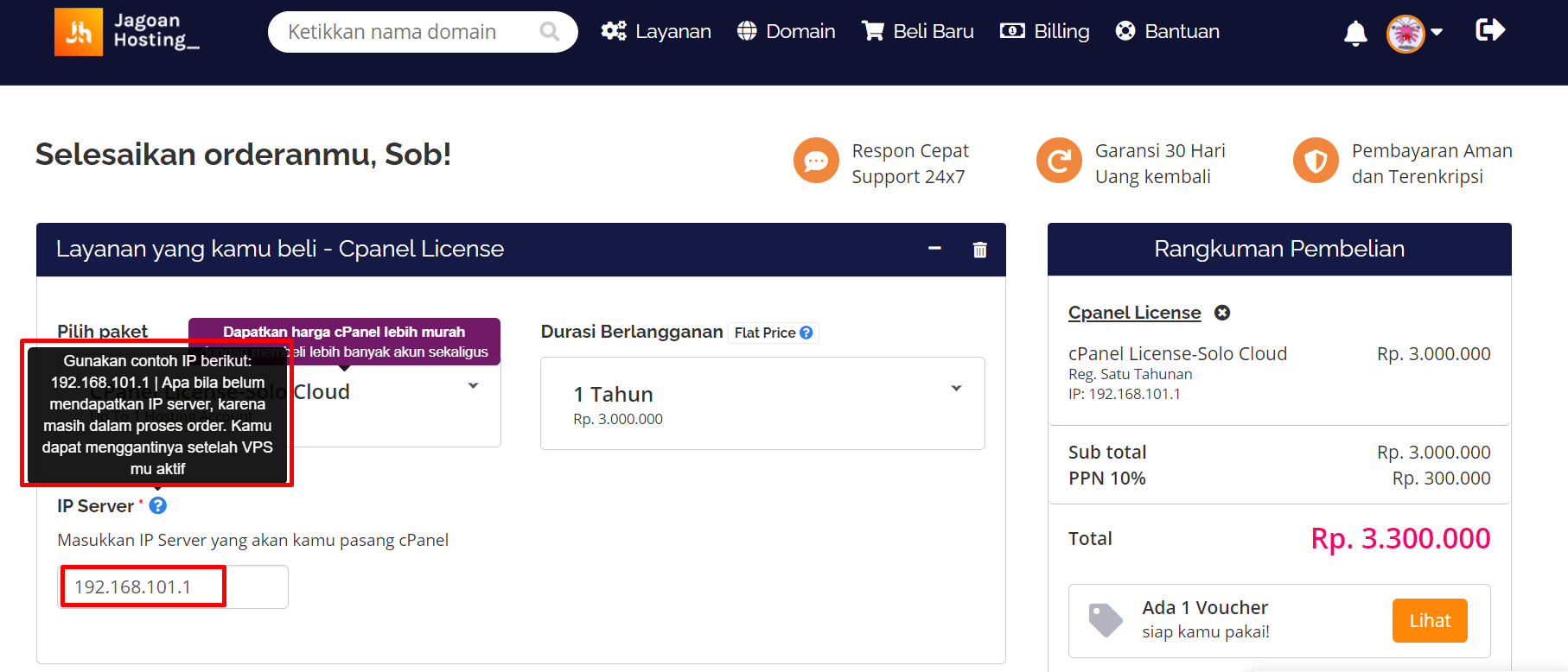
Task: Open the Layanan menu
Action: 656,32
